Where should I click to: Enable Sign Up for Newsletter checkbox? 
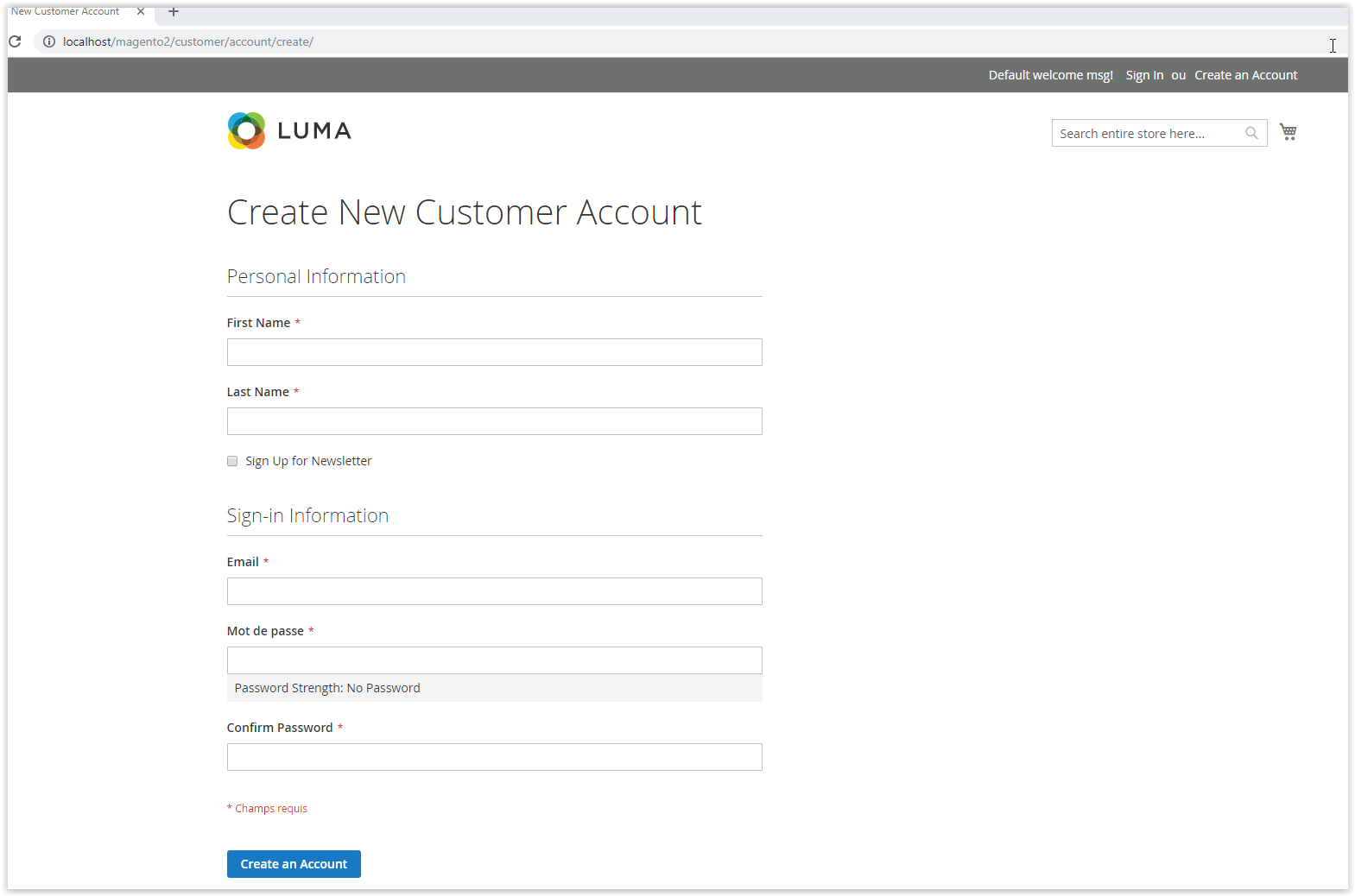[x=232, y=461]
